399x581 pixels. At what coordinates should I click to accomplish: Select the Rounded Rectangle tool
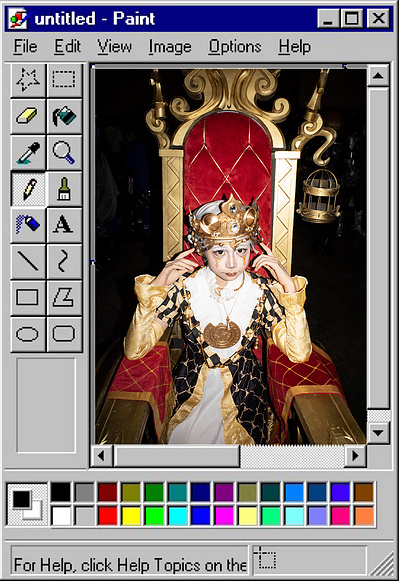pos(64,333)
